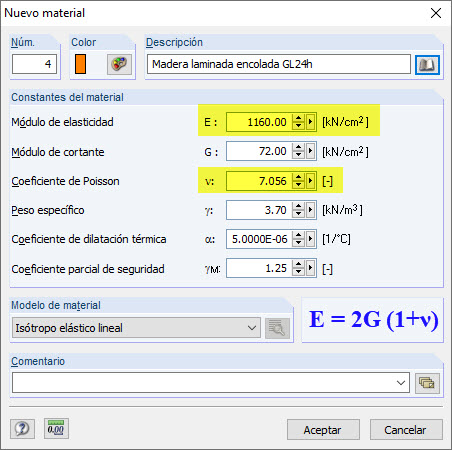The image size is (452, 450).
Task: Click the Descripción text field
Action: coord(279,64)
